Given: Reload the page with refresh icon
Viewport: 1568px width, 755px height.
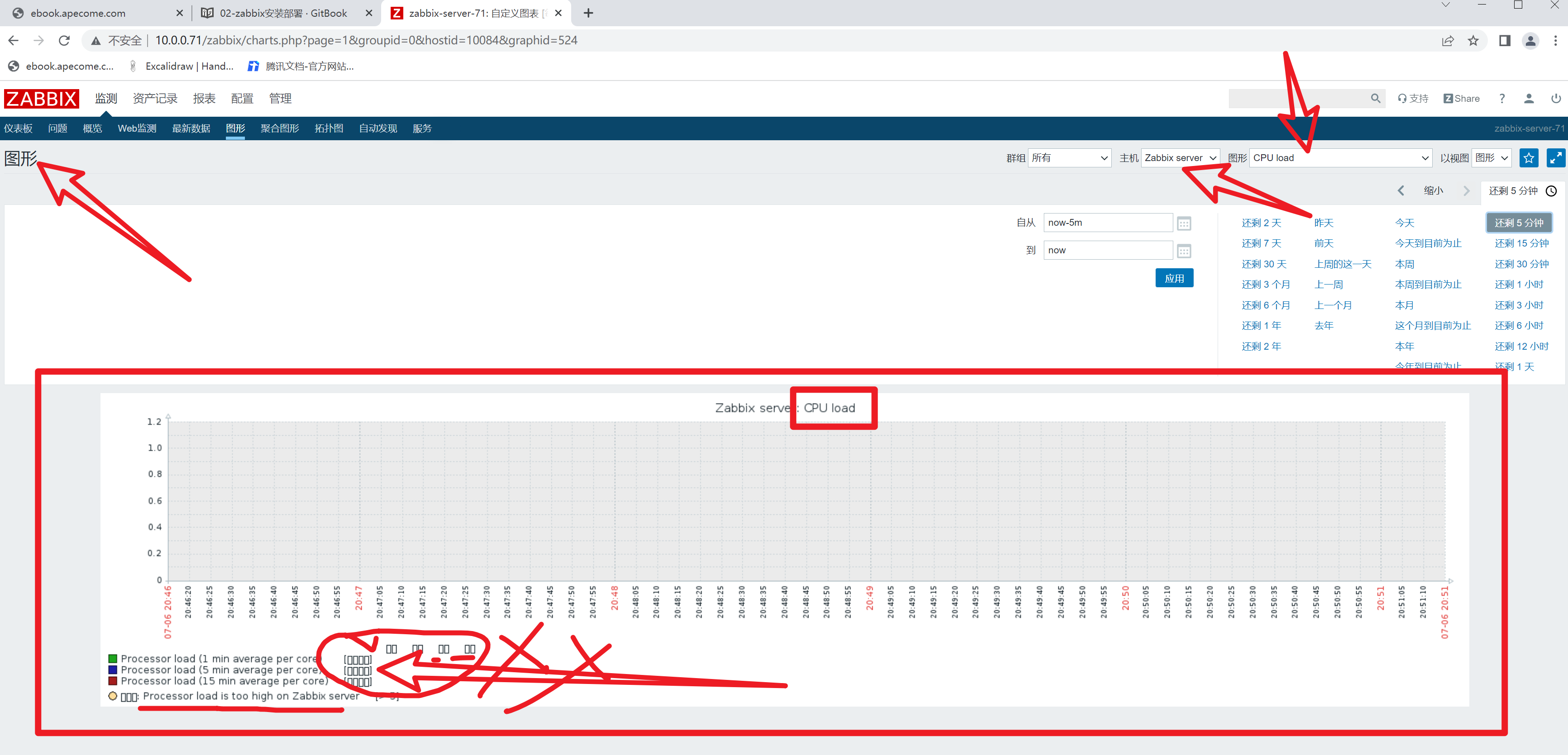Looking at the screenshot, I should pos(64,41).
